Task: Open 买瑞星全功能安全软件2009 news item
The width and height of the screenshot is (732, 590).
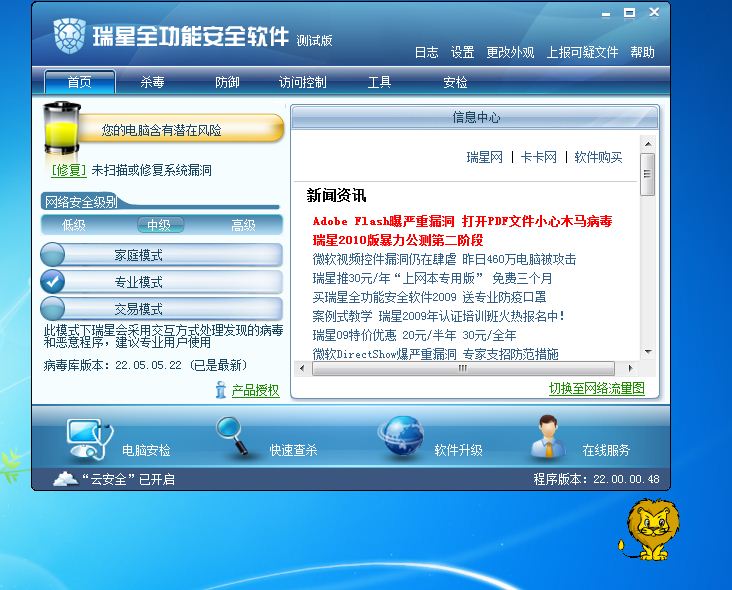Action: click(x=429, y=297)
